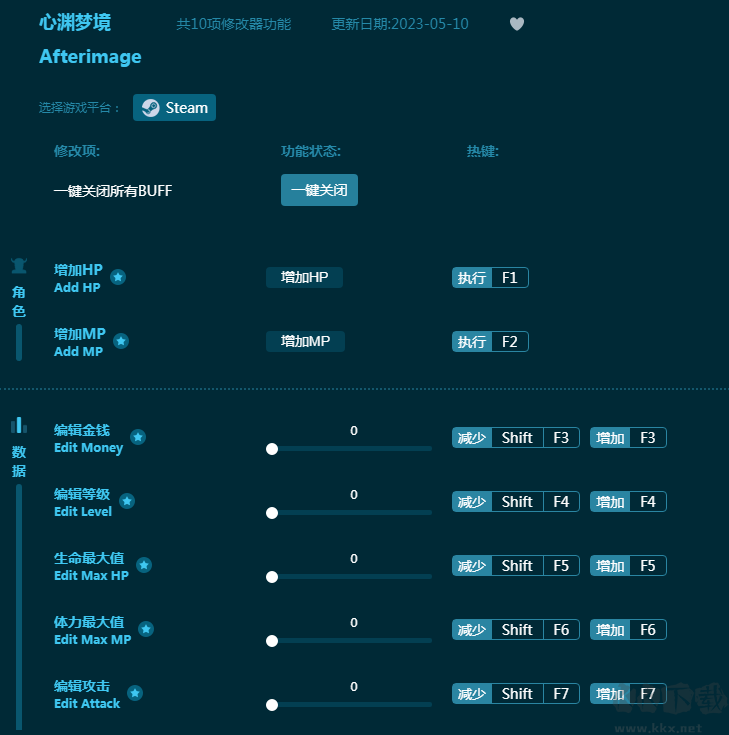Click the Edit Max HP slider track
This screenshot has width=729, height=735.
[350, 577]
